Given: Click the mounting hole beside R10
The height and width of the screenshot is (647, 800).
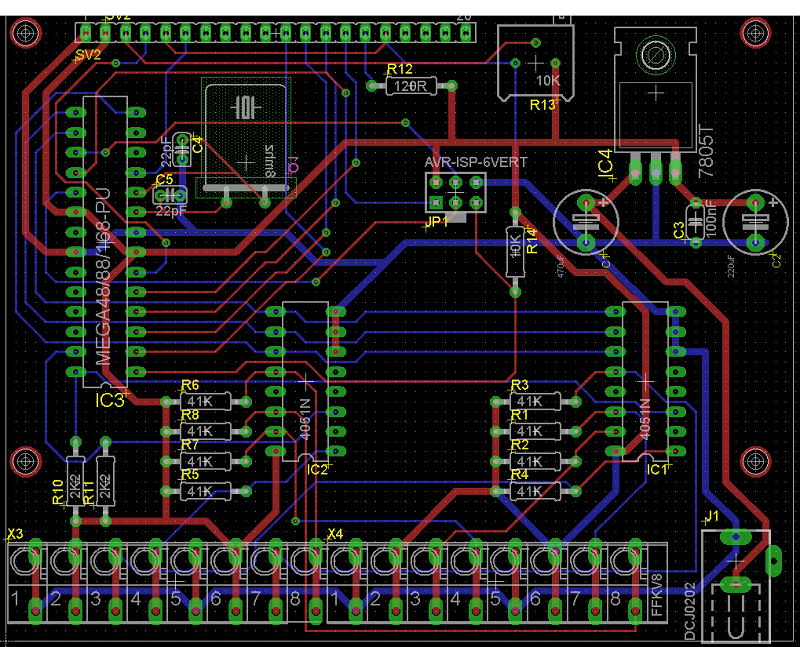Looking at the screenshot, I should 26,461.
